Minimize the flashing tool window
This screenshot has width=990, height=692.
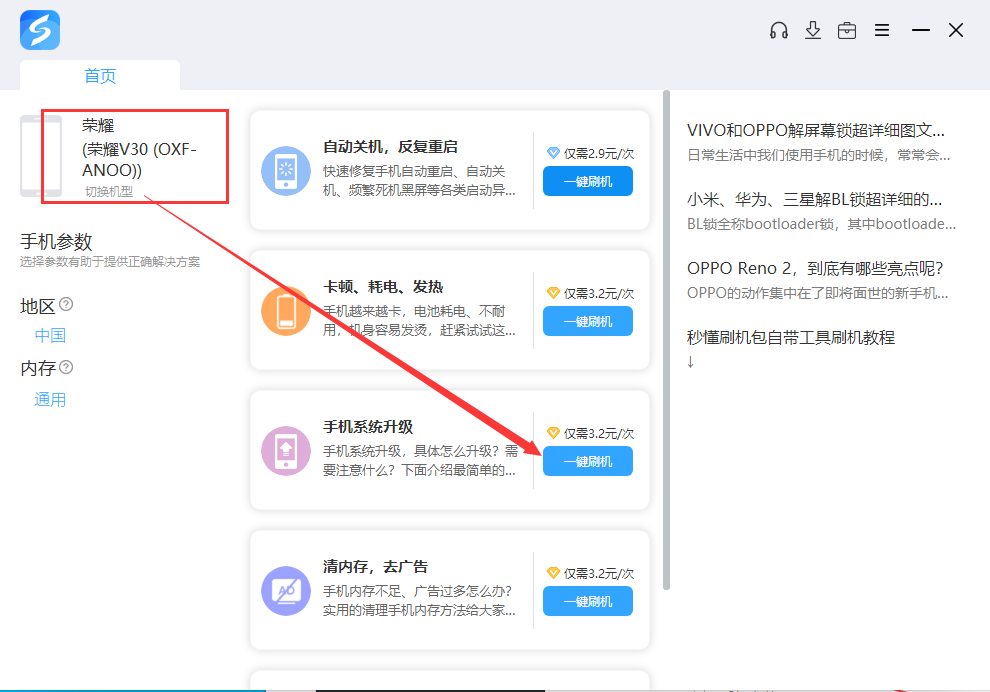[x=921, y=30]
